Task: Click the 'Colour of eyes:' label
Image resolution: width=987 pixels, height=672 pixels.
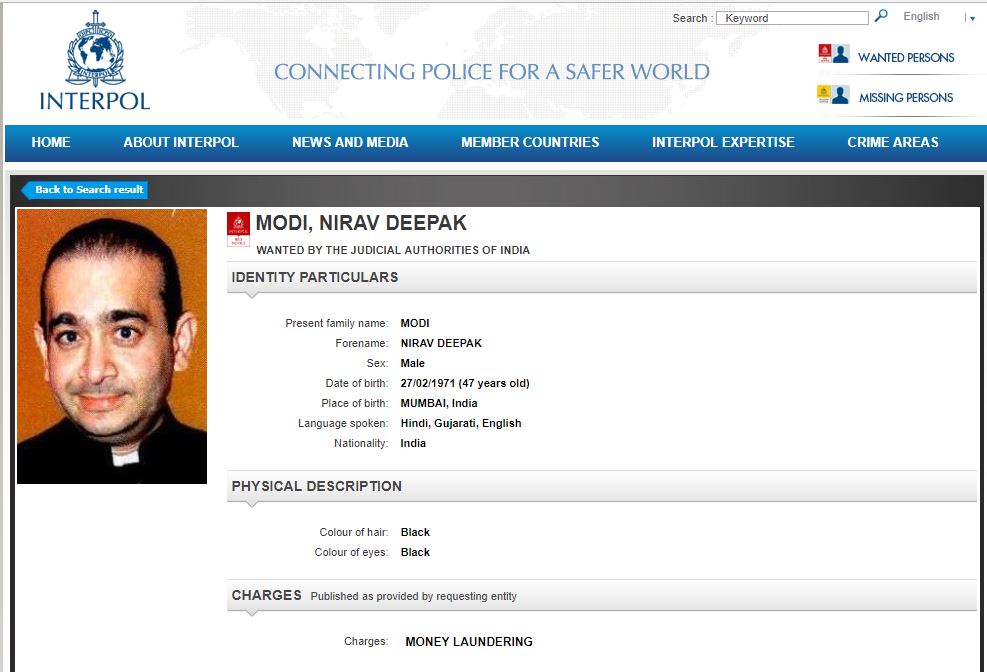Action: 351,552
